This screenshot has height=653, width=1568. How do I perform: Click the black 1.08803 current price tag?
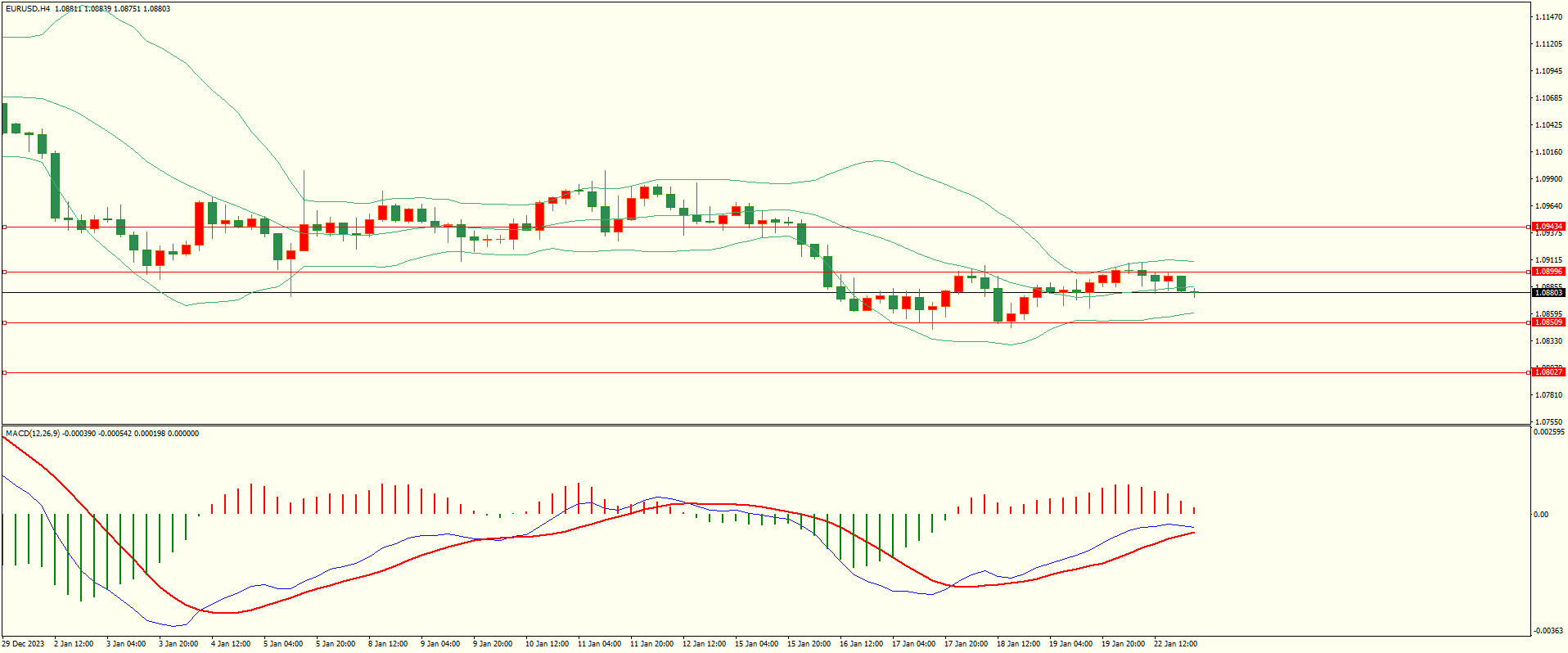(1548, 293)
